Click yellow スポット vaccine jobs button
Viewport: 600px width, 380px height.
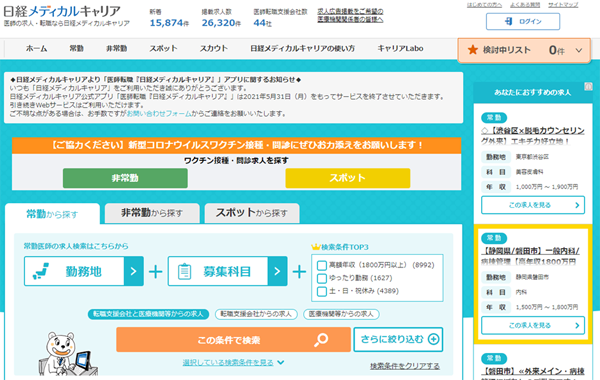tap(347, 178)
